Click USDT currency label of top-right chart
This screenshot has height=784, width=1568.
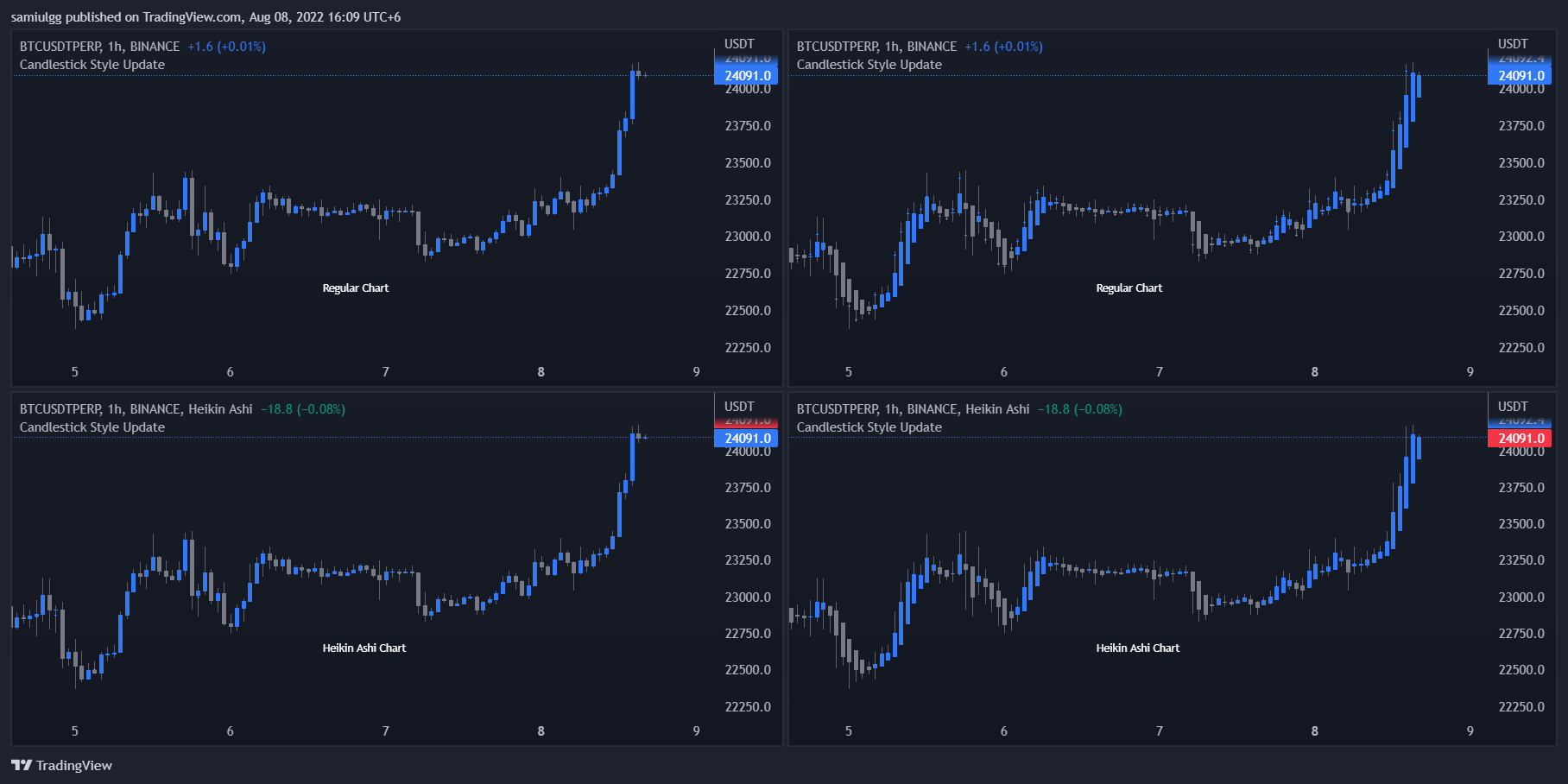coord(1513,44)
